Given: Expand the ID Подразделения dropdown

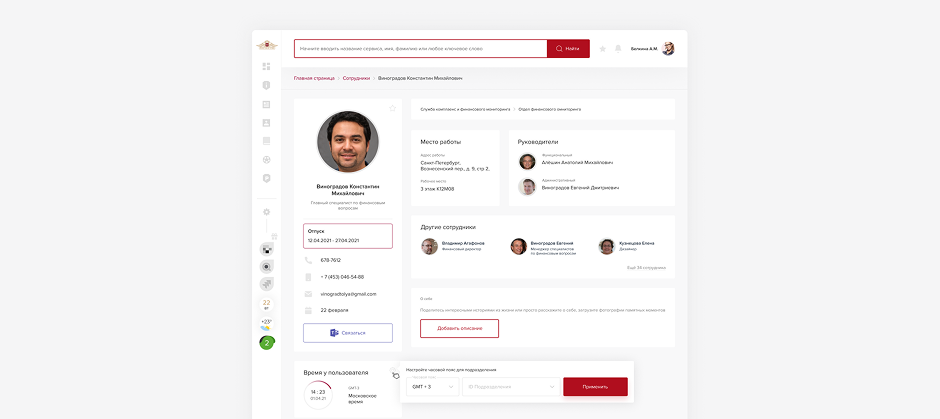Looking at the screenshot, I should click(x=510, y=386).
